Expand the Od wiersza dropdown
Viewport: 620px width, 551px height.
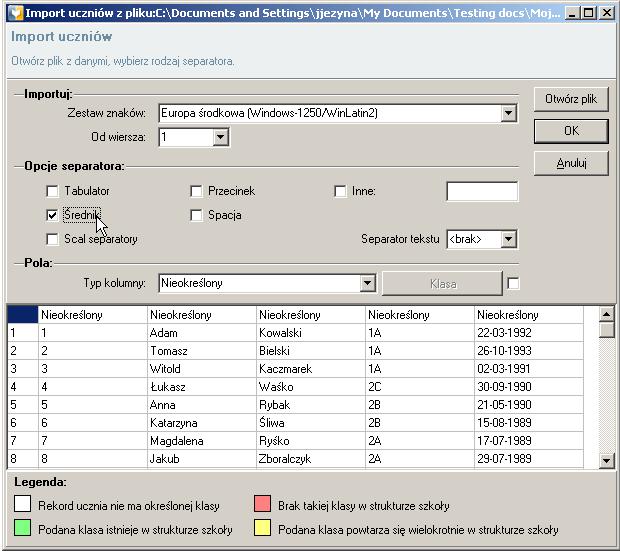(221, 137)
